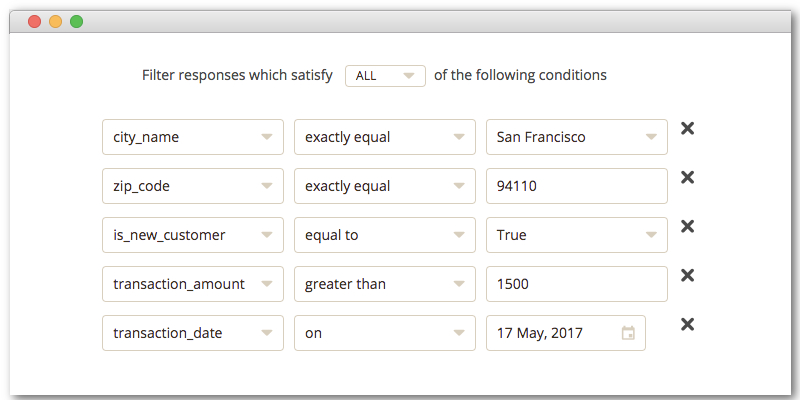This screenshot has height=400, width=800.
Task: Open the is_new_customer field dropdown
Action: tap(193, 235)
